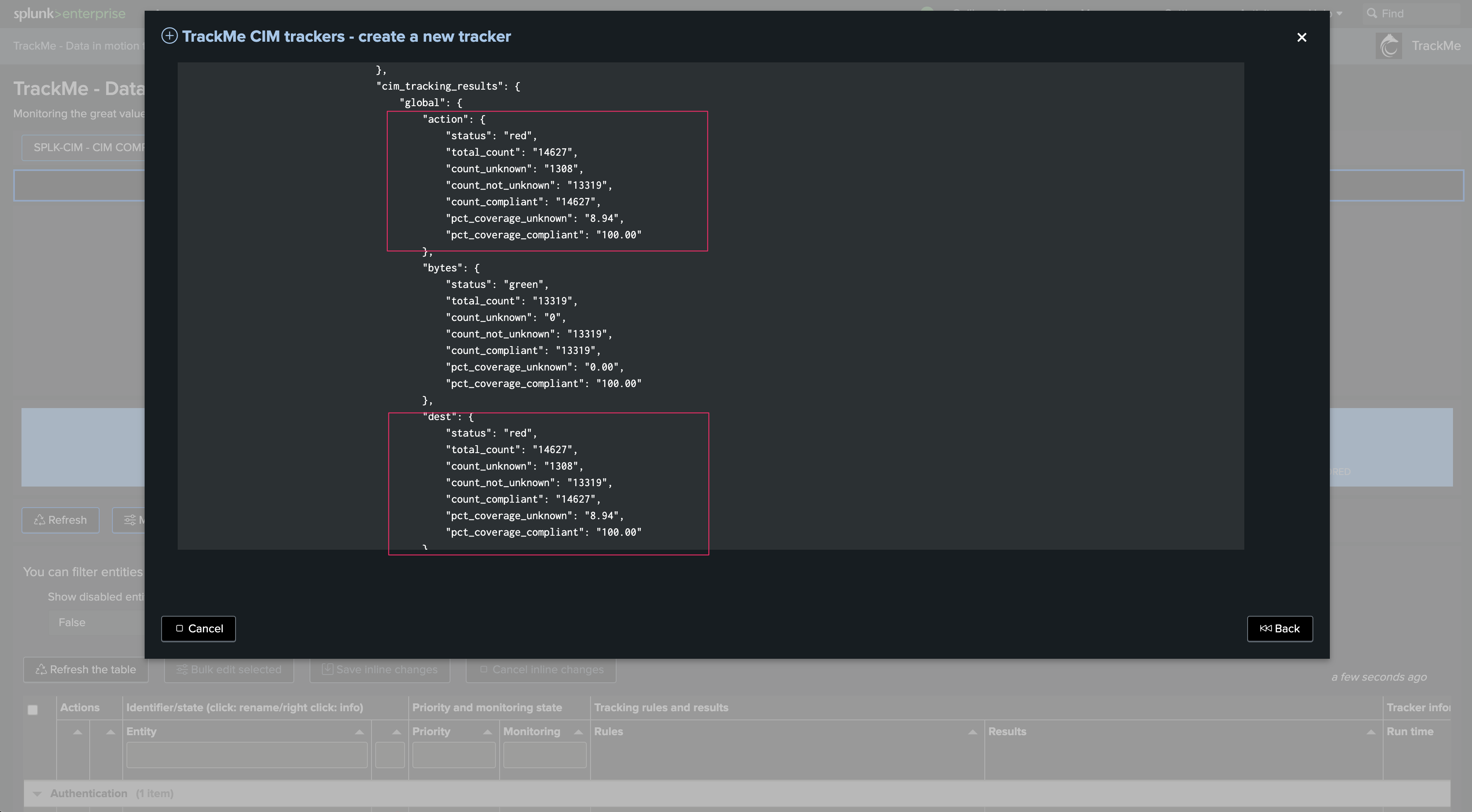Sort by the Entity column arrow
1472x812 pixels.
(x=360, y=731)
